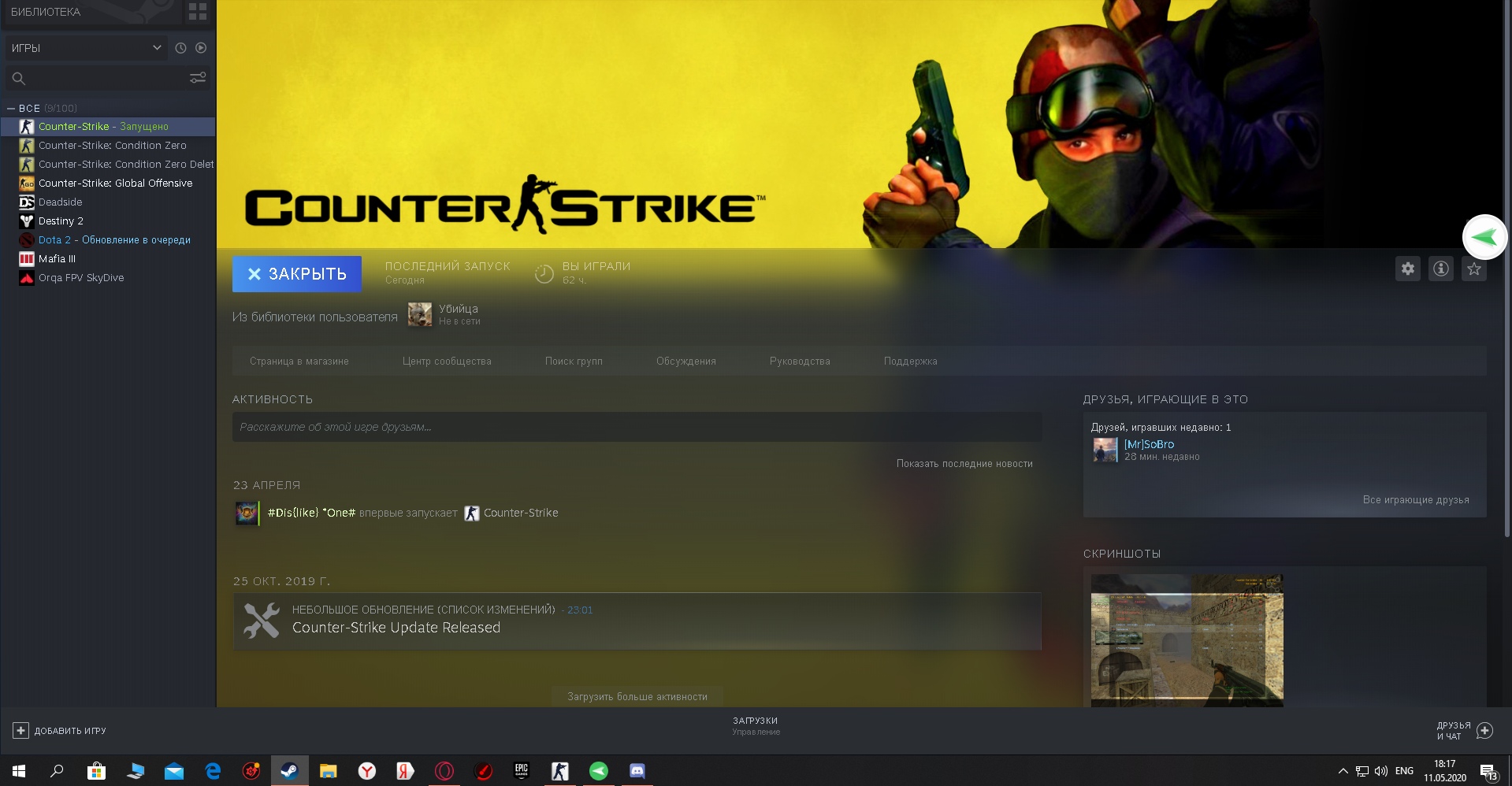
Task: Click Показать последние новости link
Action: pos(964,464)
